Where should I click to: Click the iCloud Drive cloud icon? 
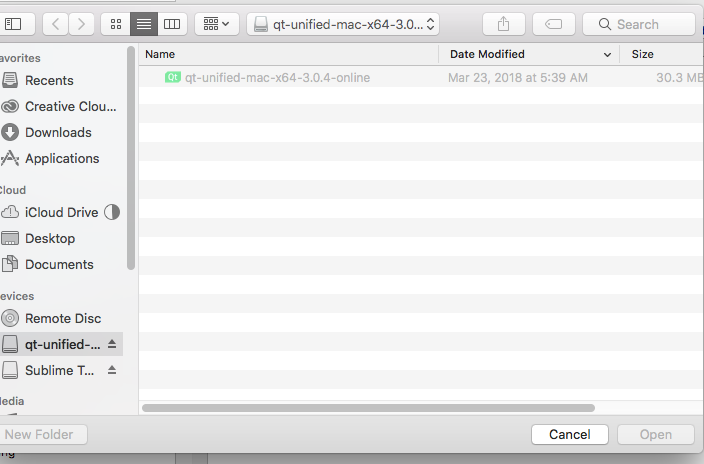(10, 212)
